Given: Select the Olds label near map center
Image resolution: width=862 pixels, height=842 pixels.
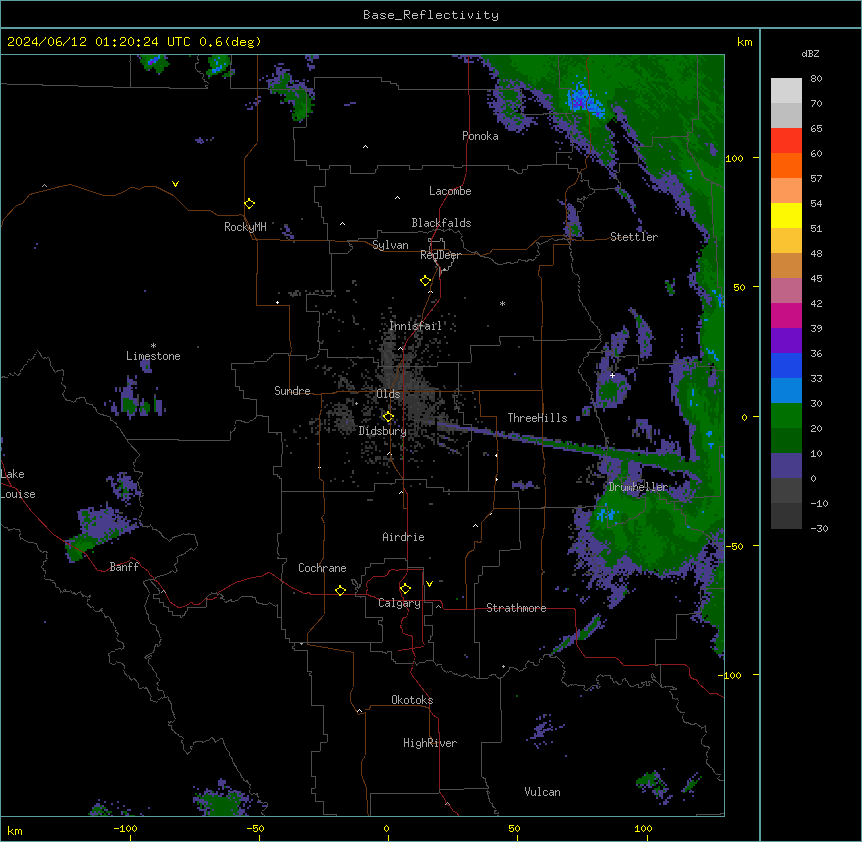Looking at the screenshot, I should [x=388, y=394].
